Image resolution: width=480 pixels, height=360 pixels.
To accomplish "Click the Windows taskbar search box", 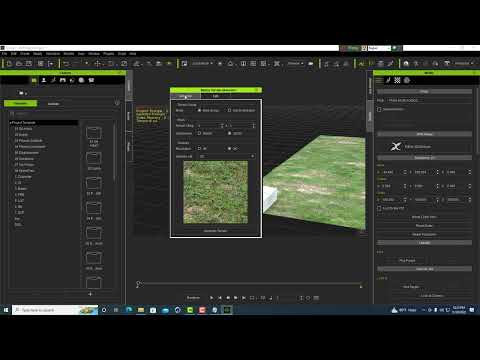I will (55, 310).
